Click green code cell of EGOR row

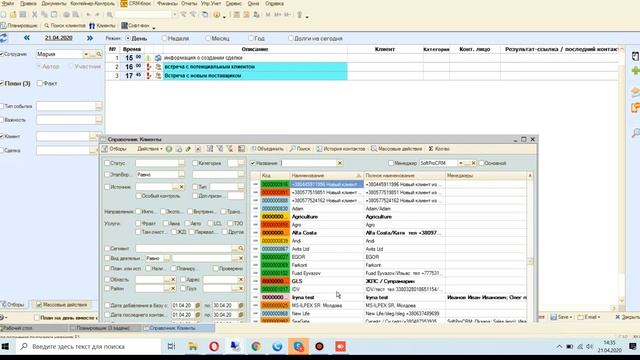pyautogui.click(x=275, y=257)
